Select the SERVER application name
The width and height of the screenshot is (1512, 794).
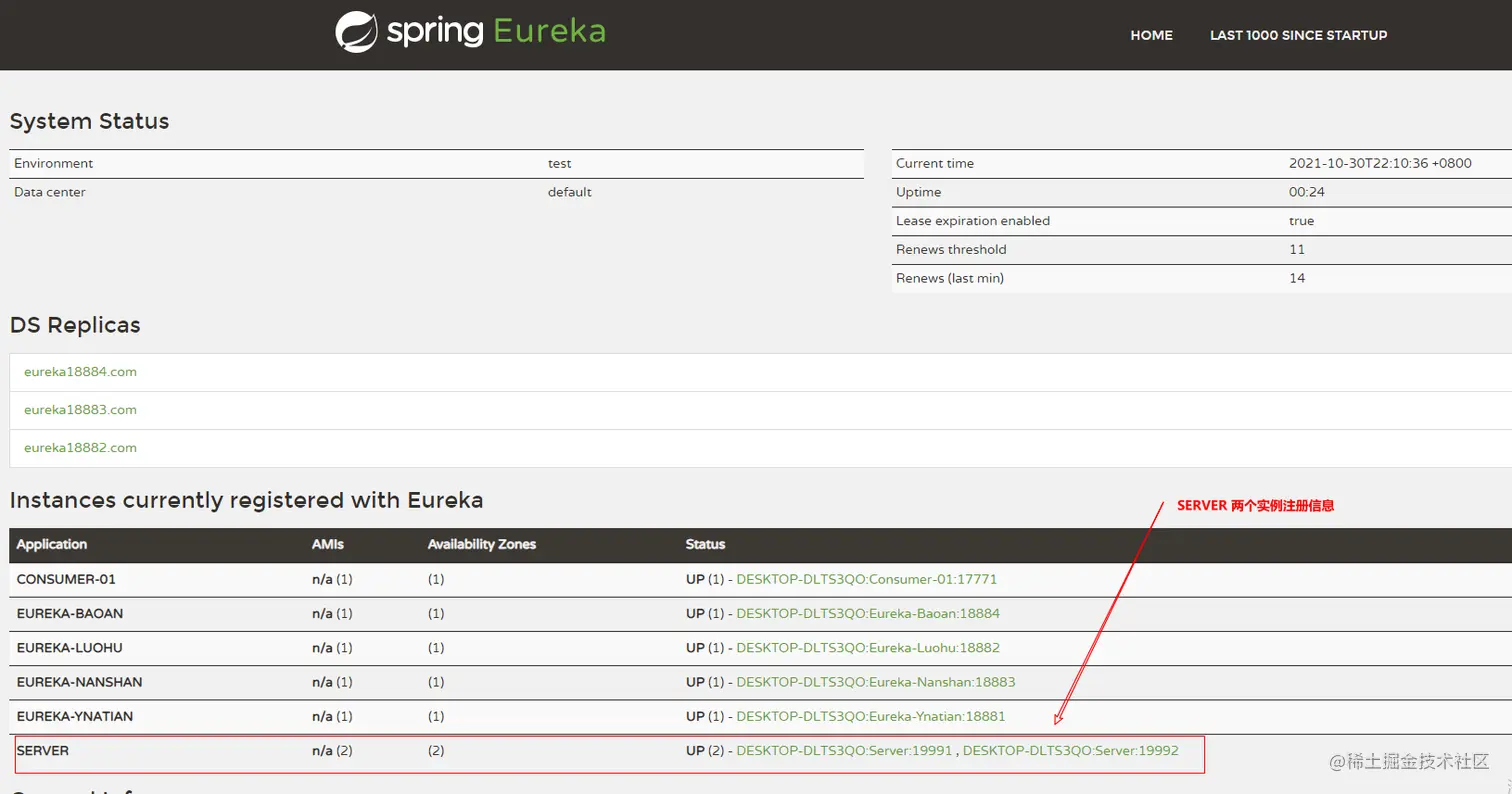(x=43, y=750)
